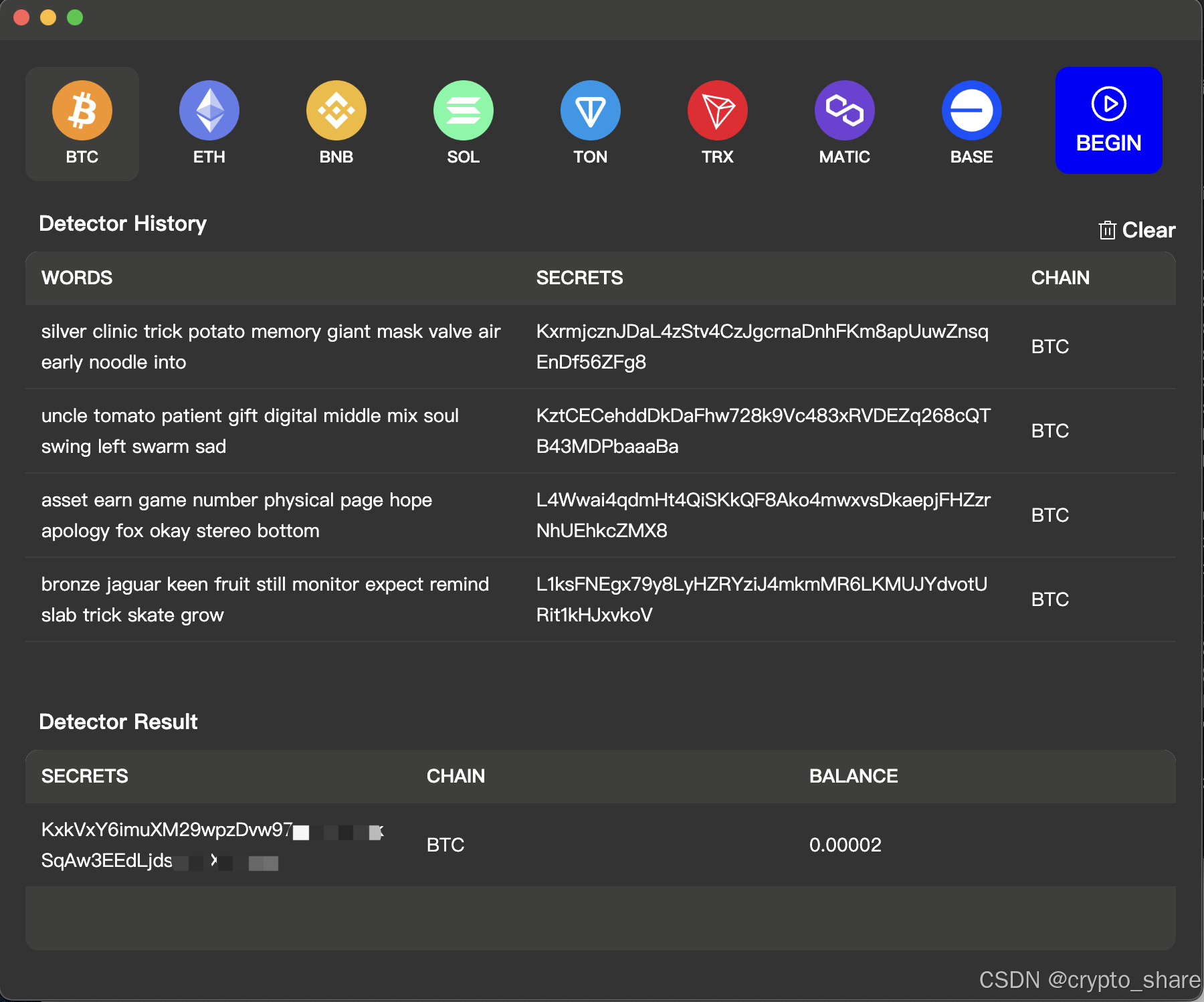The image size is (1204, 1002).
Task: Click the Detector Result heading
Action: click(x=118, y=722)
